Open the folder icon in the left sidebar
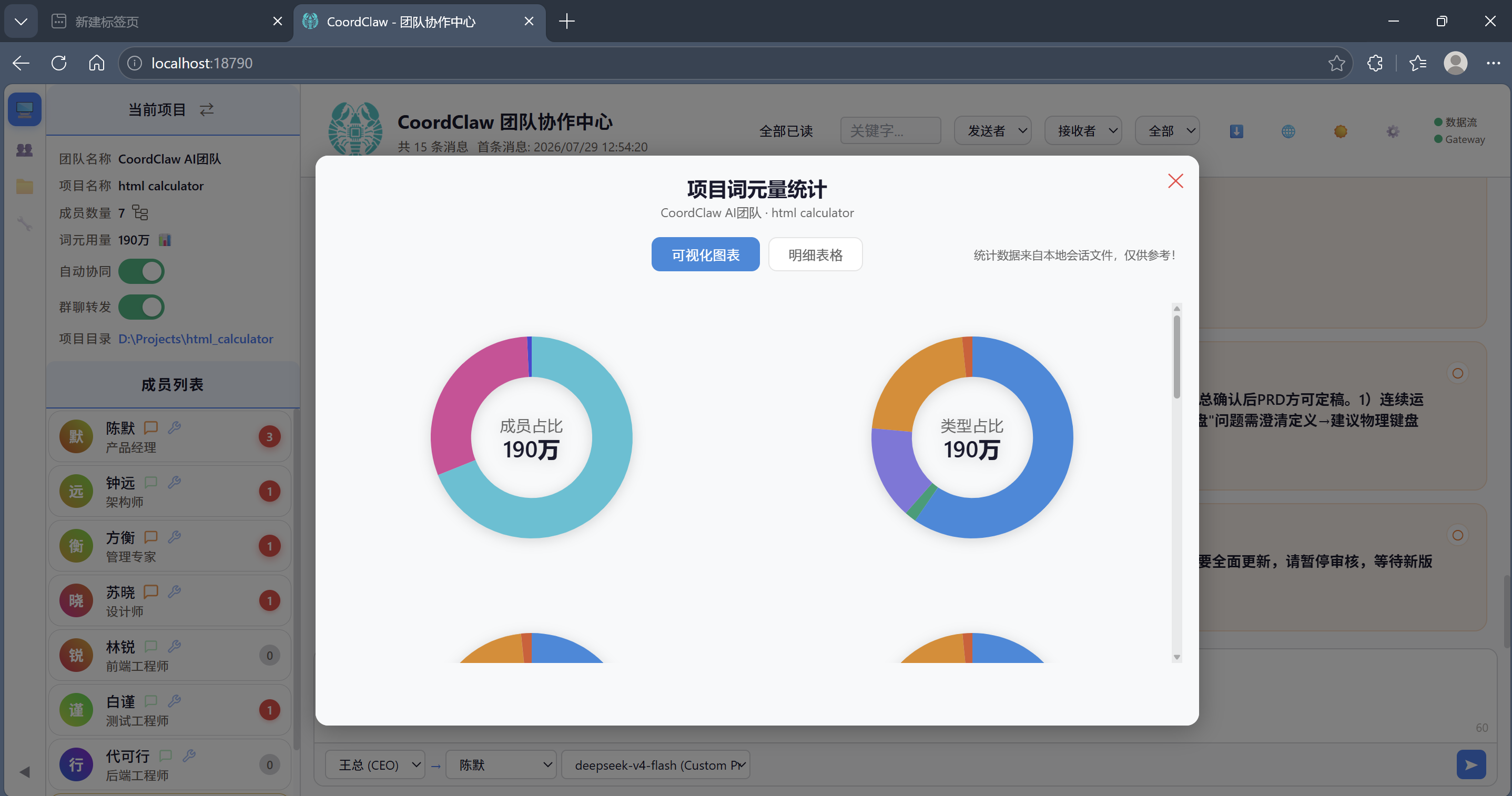1512x796 pixels. 25,187
